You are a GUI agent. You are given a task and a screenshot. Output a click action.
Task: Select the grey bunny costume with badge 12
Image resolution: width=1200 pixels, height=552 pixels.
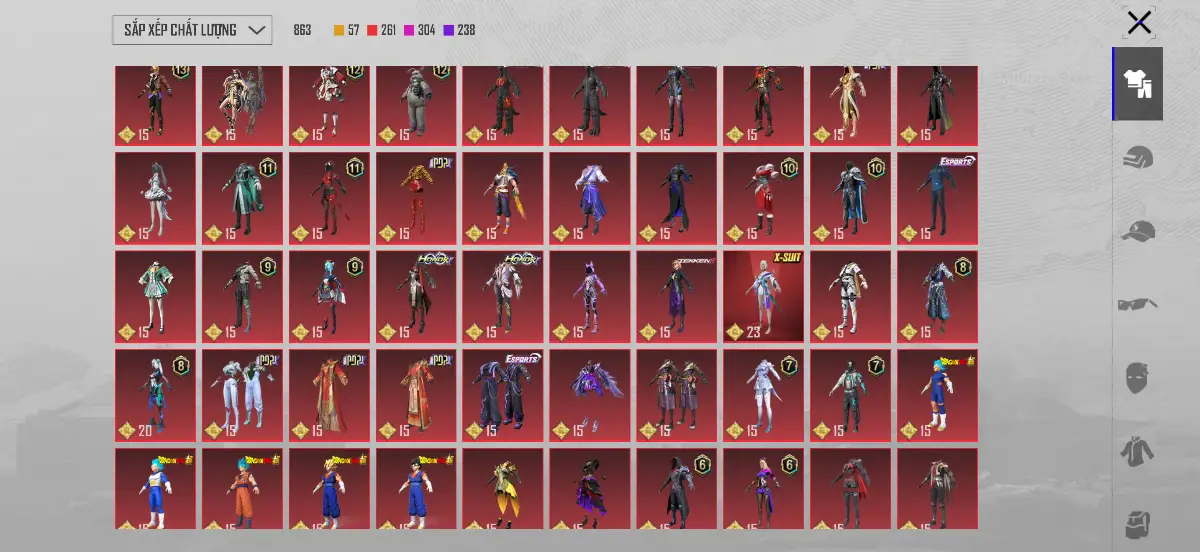tap(416, 106)
